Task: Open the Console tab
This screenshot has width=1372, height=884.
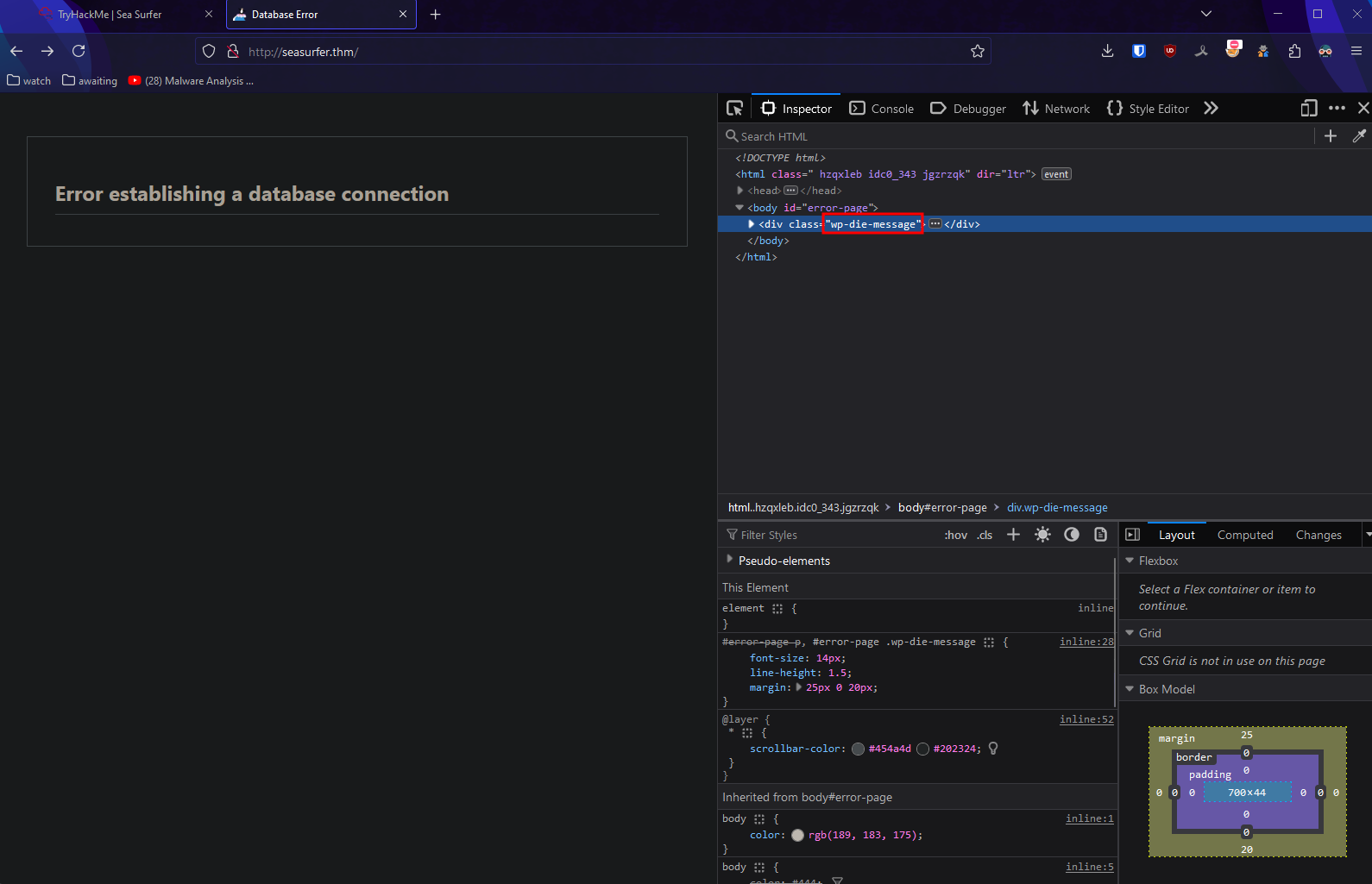Action: [881, 109]
